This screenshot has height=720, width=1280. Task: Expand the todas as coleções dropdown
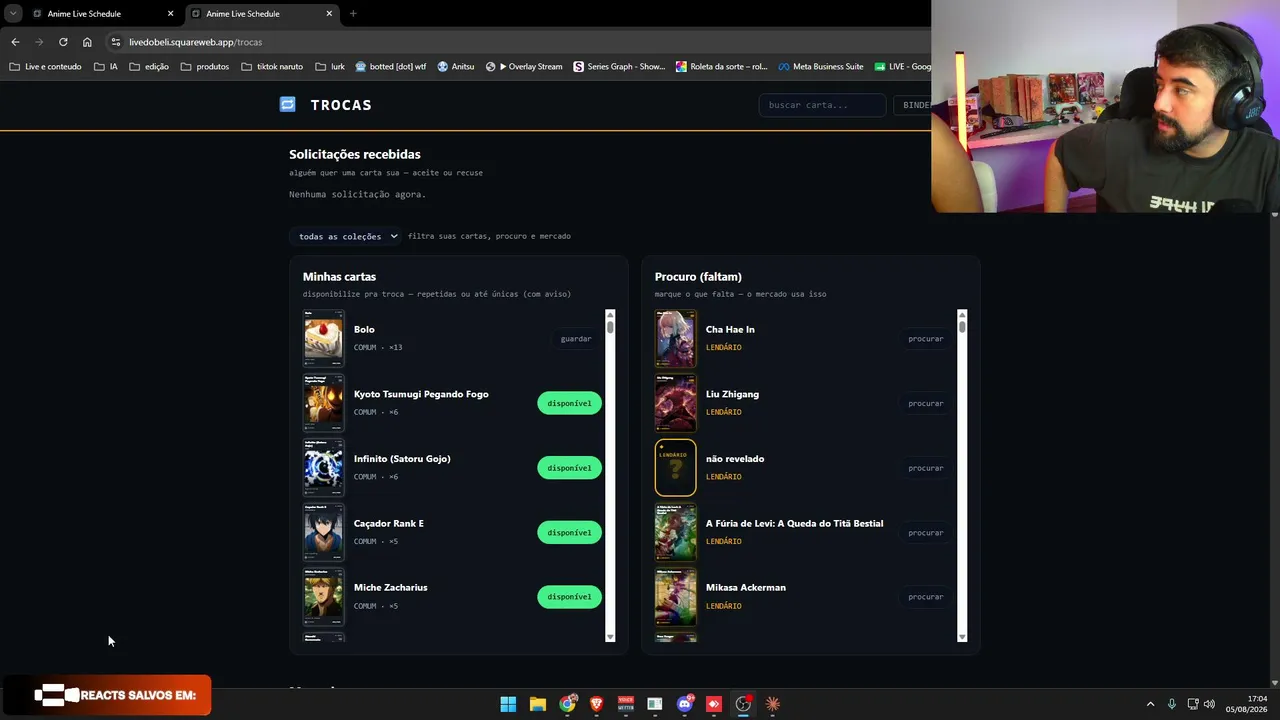(347, 236)
